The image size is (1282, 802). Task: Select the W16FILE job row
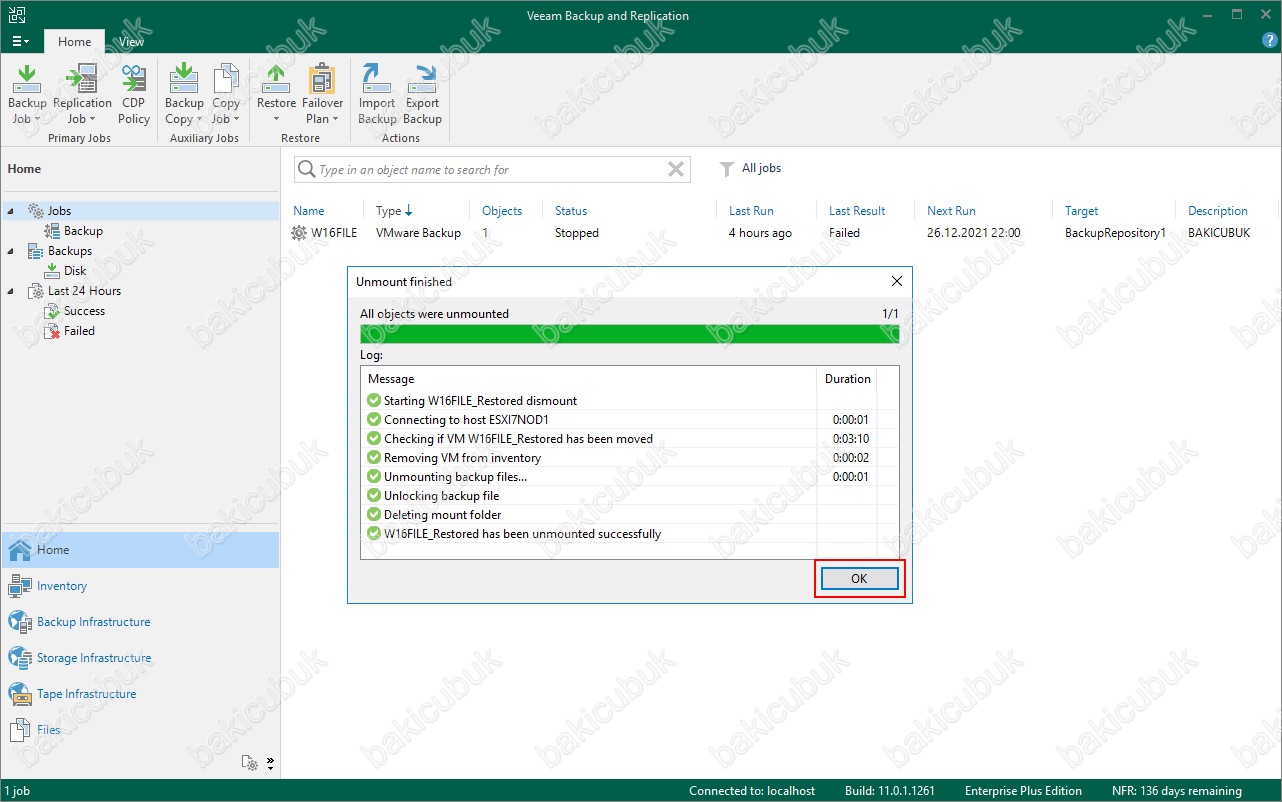[x=780, y=233]
